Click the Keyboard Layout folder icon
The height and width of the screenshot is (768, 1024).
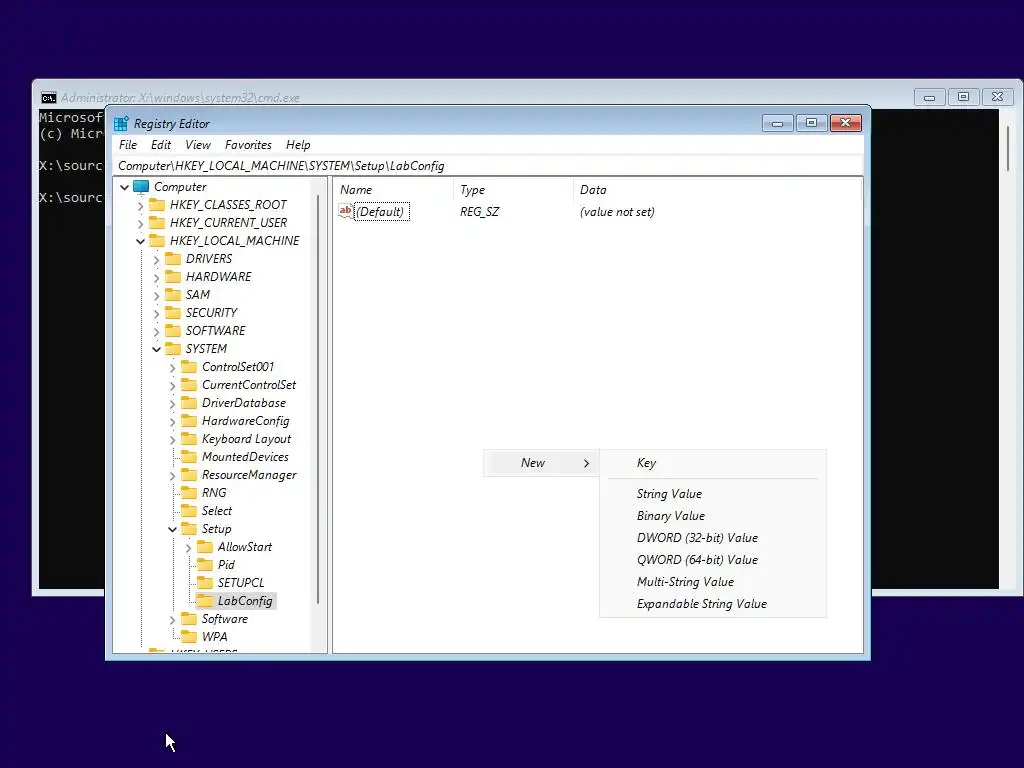[x=189, y=439]
